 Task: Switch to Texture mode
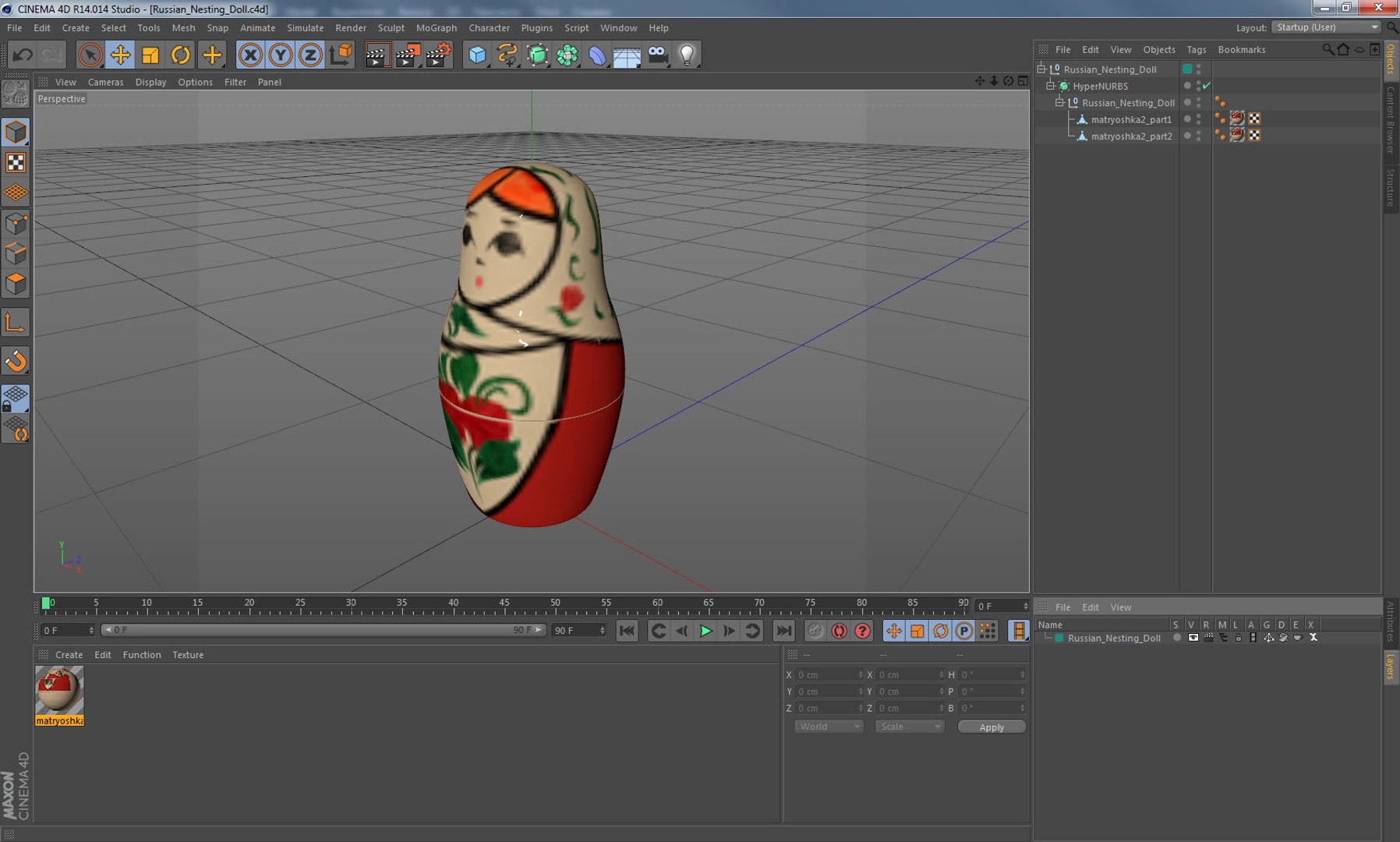pyautogui.click(x=16, y=162)
